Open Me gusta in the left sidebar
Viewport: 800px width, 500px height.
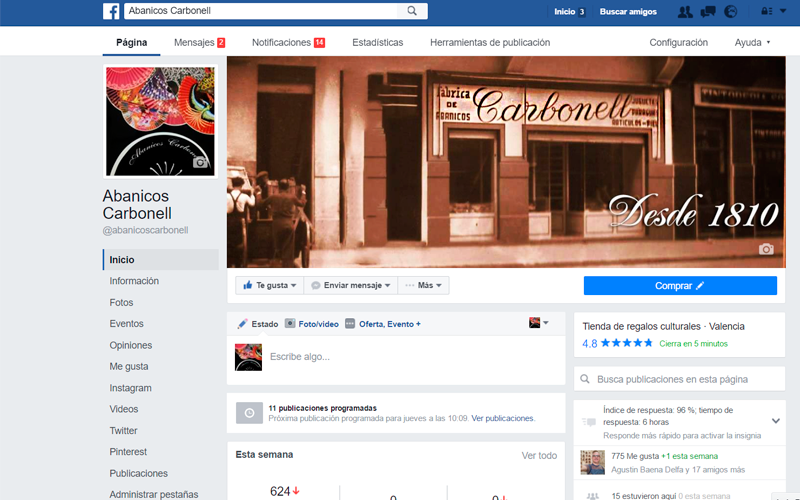coord(129,366)
